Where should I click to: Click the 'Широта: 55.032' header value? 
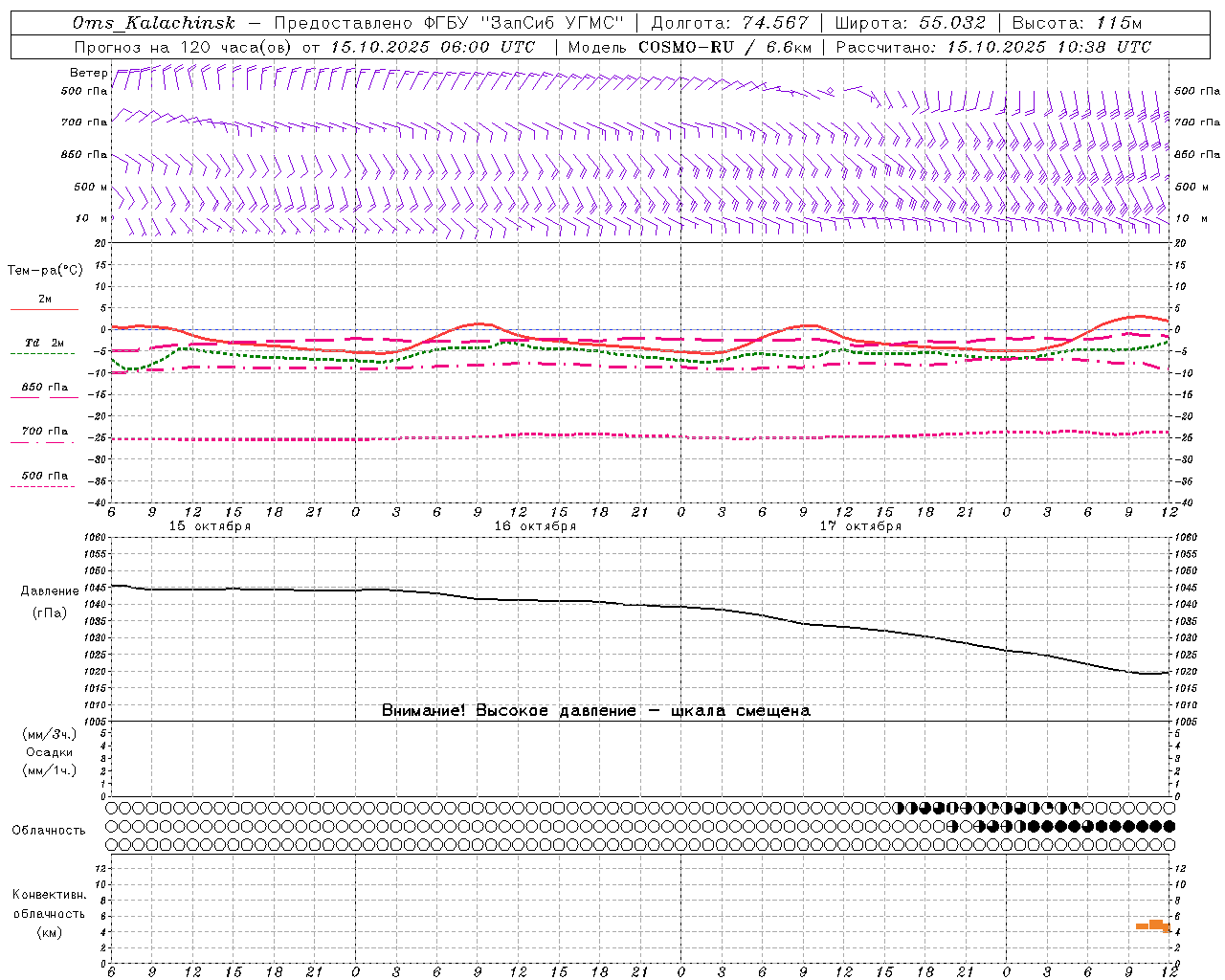910,23
